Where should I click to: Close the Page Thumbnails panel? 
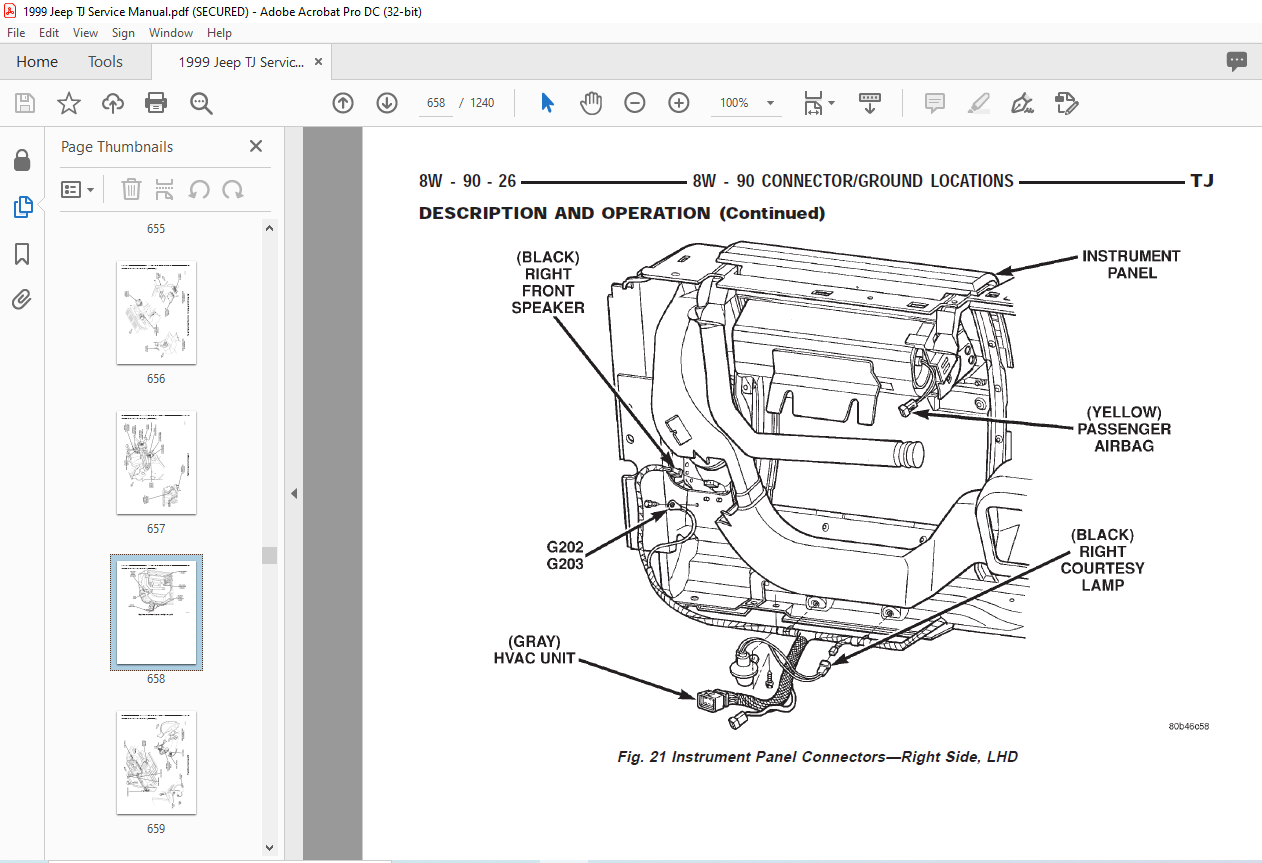click(x=256, y=146)
